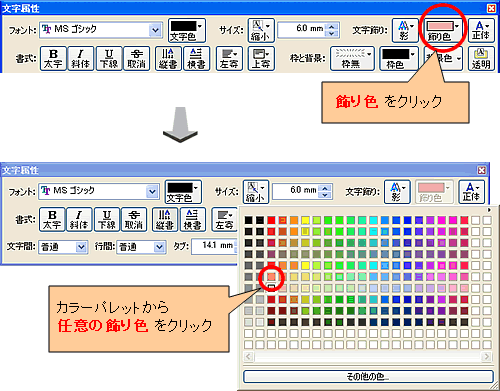
Task: Click the タブ 14.1 mm input field
Action: point(215,246)
